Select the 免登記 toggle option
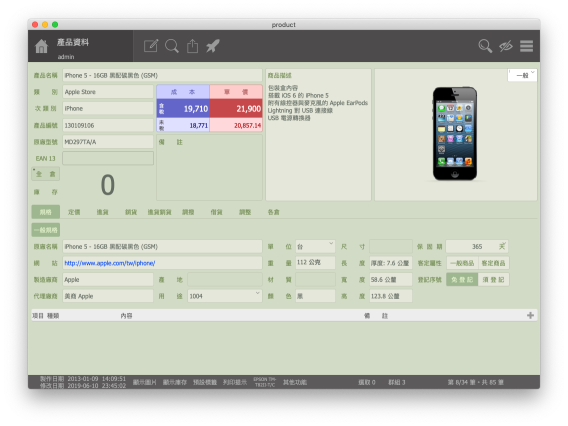Viewport: 568px width, 426px height. [462, 280]
